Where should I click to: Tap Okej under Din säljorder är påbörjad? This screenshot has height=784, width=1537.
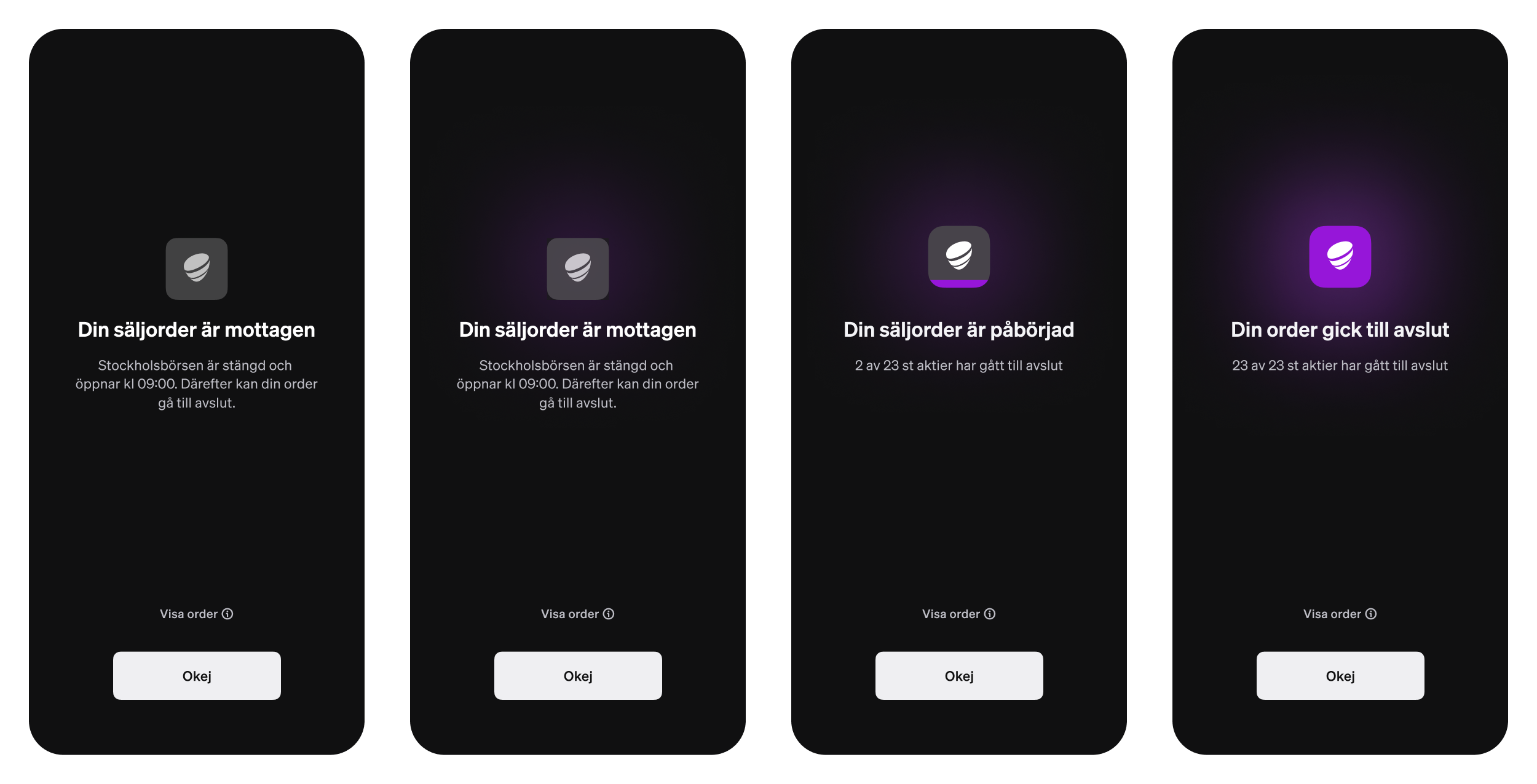tap(959, 676)
